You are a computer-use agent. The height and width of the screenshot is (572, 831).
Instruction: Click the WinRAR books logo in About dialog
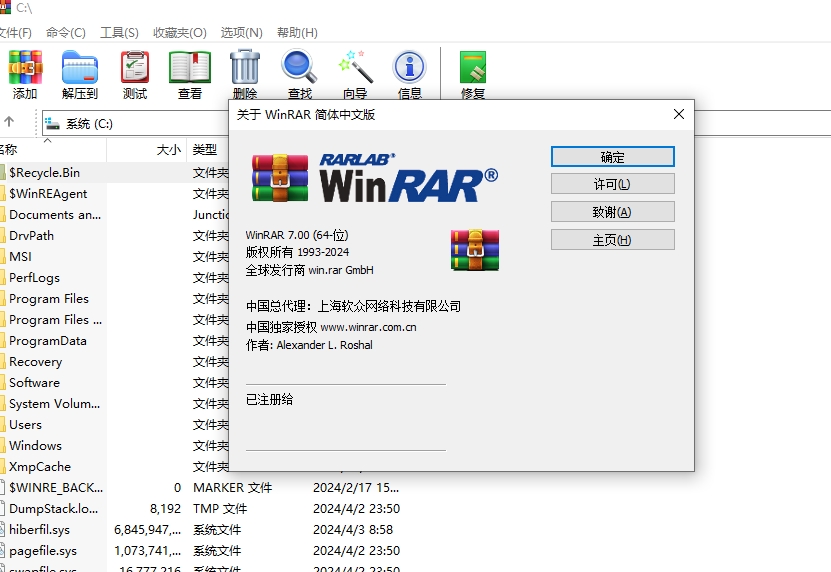[280, 178]
